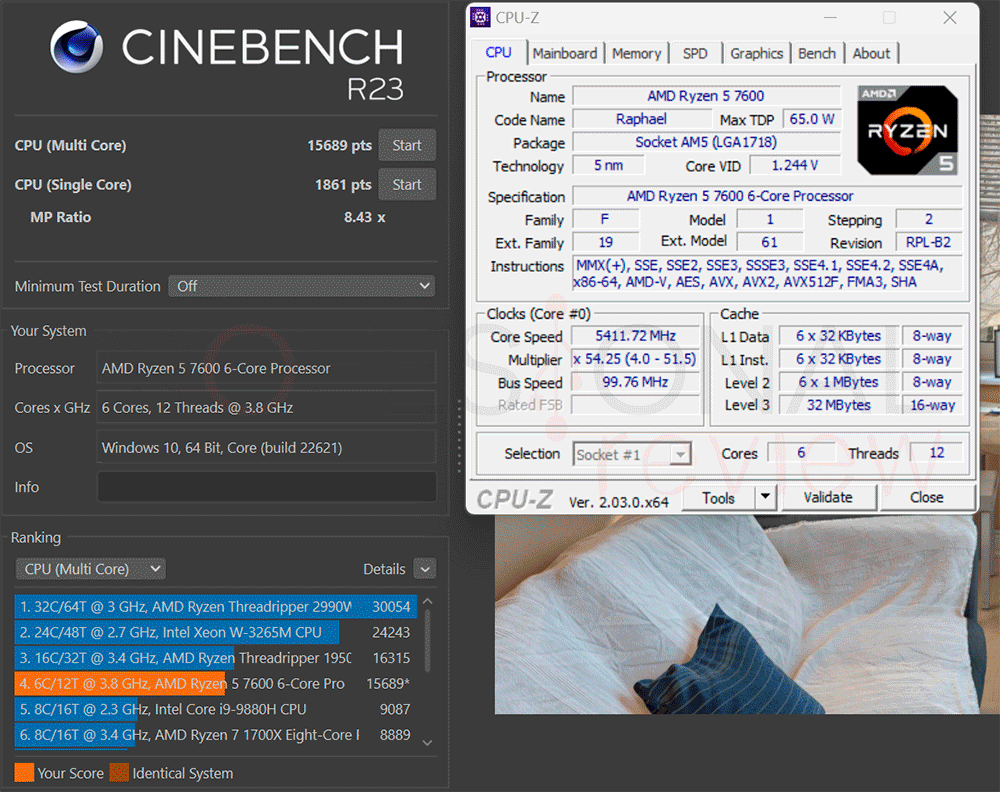Click the Close button in CPU-Z

927,497
